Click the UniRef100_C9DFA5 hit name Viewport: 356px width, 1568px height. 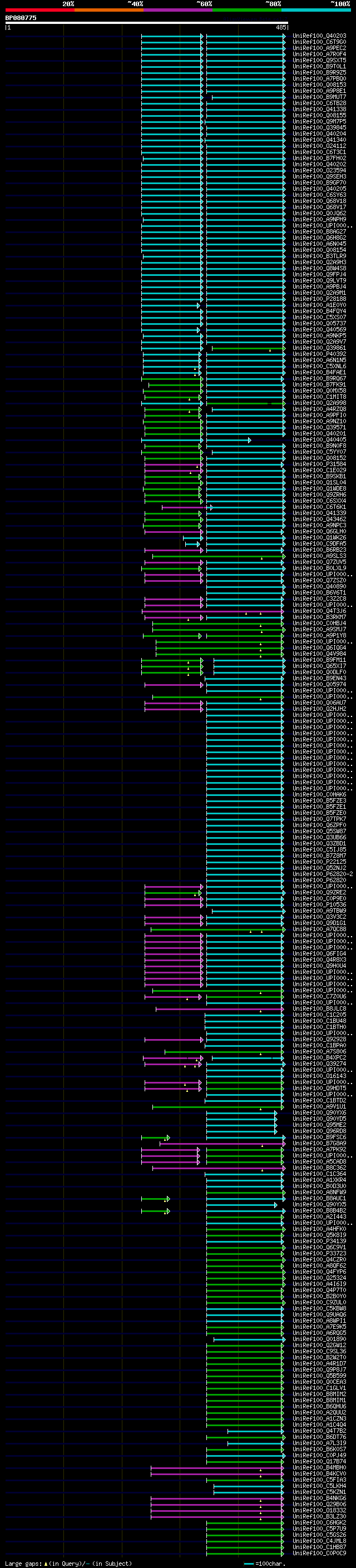click(319, 543)
